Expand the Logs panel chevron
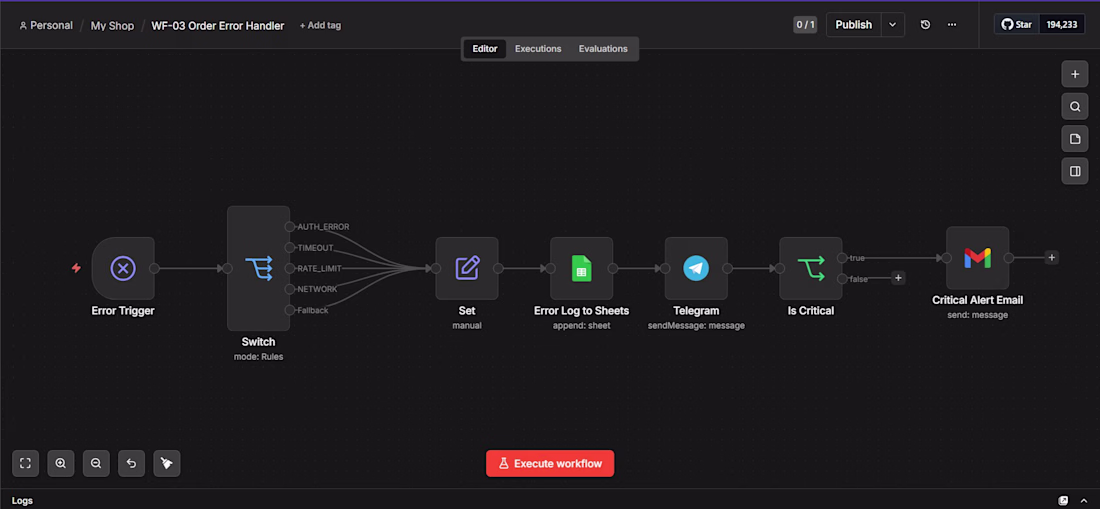The width and height of the screenshot is (1100, 509). 1084,501
